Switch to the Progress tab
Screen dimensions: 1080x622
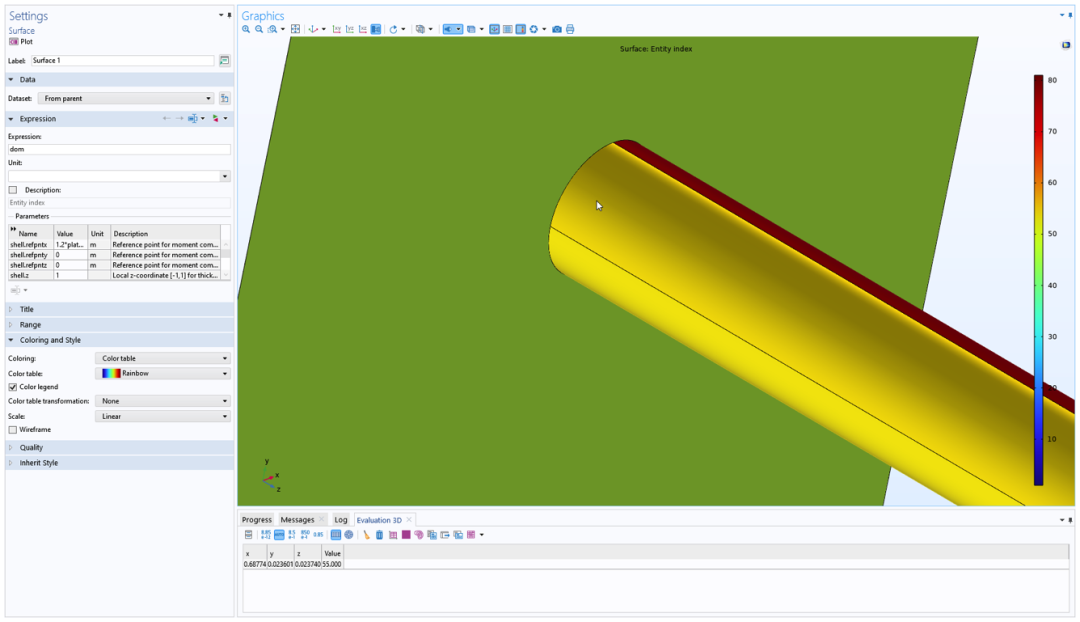tap(257, 519)
